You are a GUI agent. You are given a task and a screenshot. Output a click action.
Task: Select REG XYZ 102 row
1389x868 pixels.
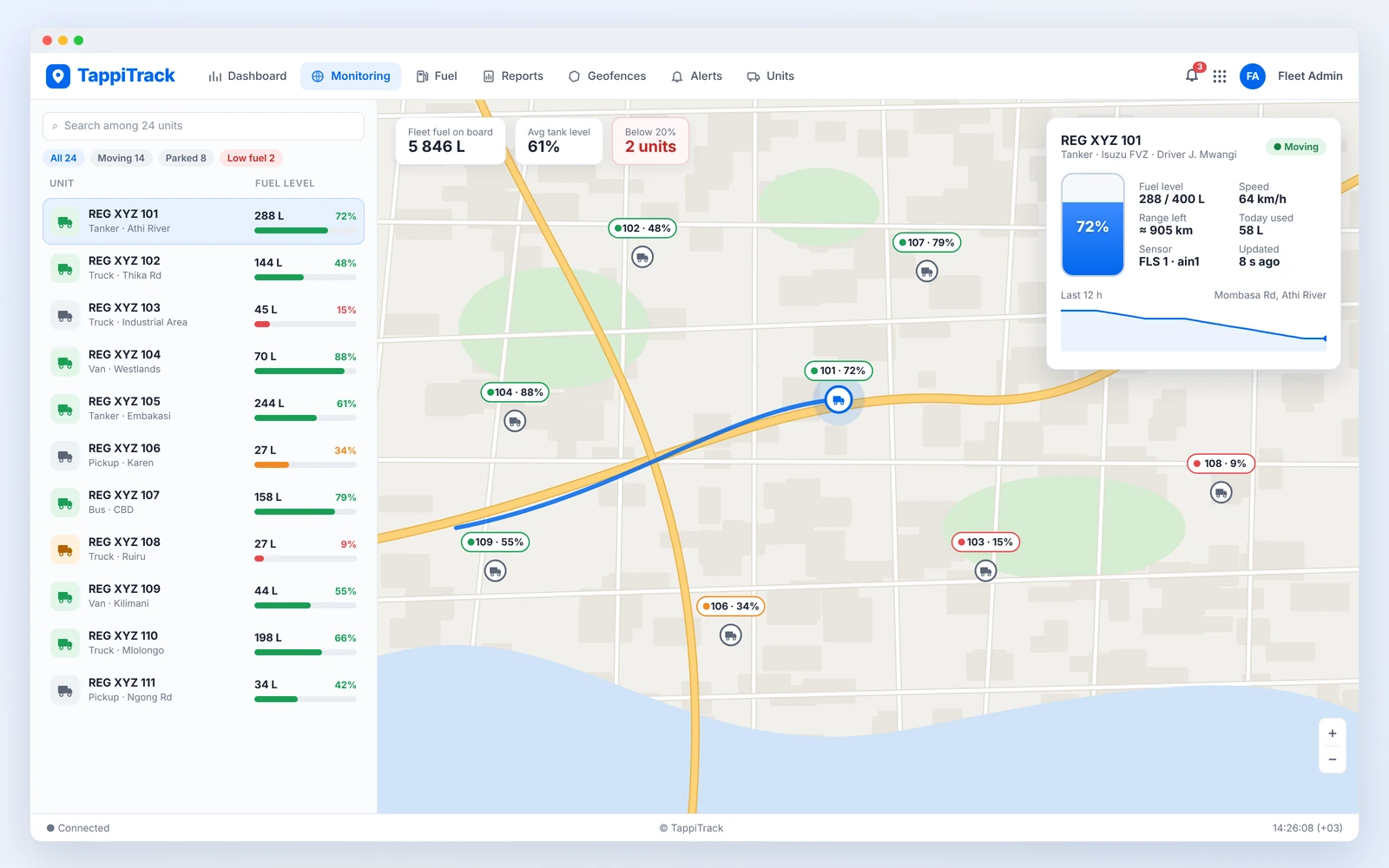tap(203, 268)
